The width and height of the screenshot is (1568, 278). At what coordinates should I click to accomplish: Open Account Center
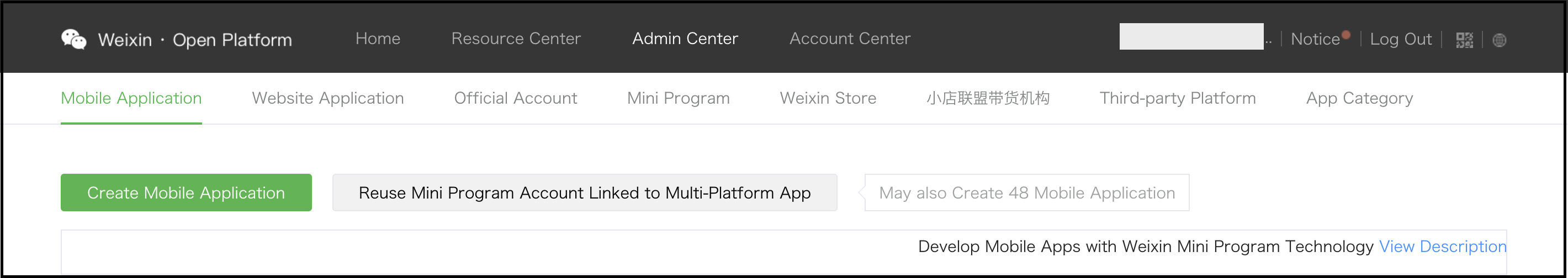(850, 38)
